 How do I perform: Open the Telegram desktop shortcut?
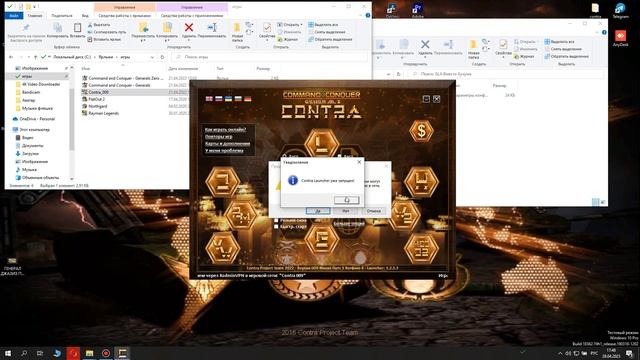620,10
